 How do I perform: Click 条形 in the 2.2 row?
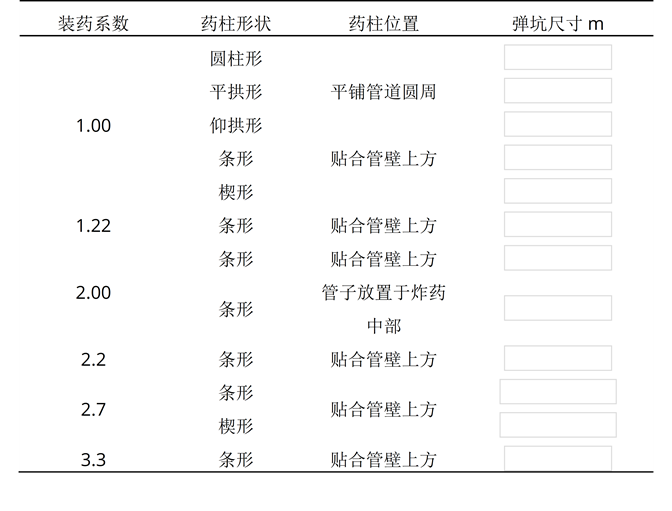[236, 360]
